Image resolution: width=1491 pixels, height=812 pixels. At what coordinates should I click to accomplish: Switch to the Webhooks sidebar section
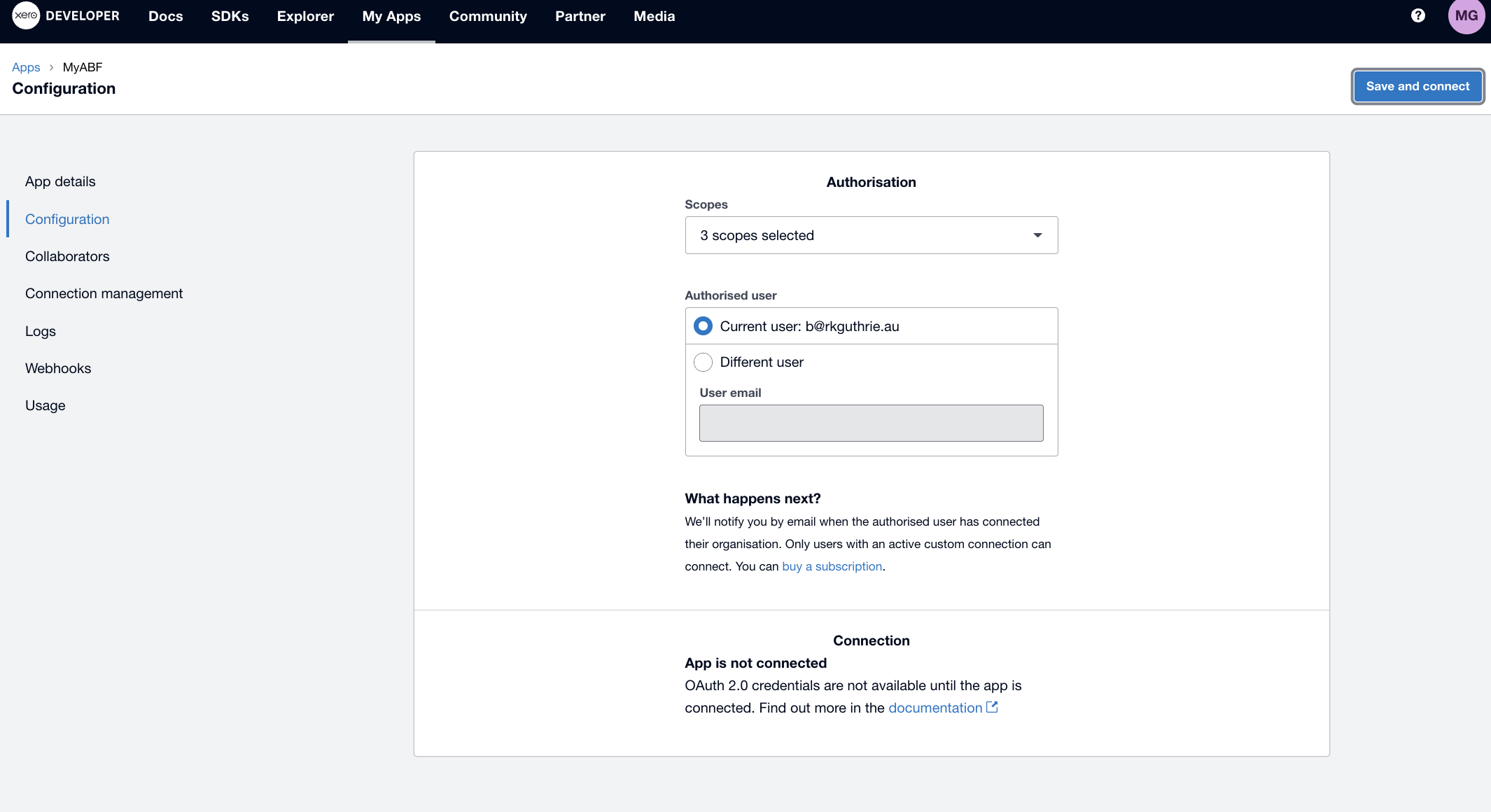coord(58,368)
